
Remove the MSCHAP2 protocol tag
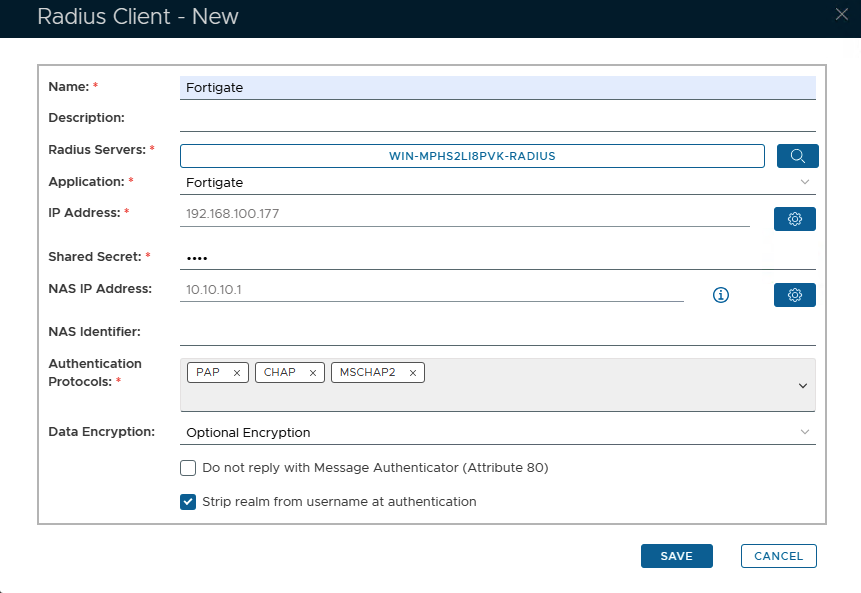(x=413, y=373)
